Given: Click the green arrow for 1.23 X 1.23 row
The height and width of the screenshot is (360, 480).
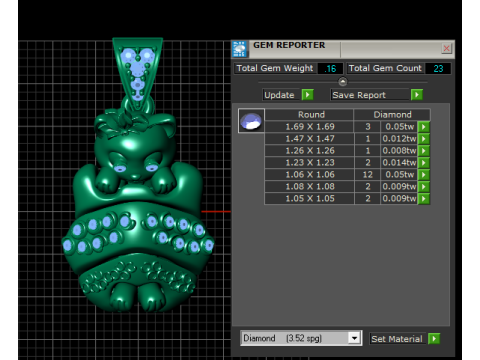Looking at the screenshot, I should coord(424,163).
